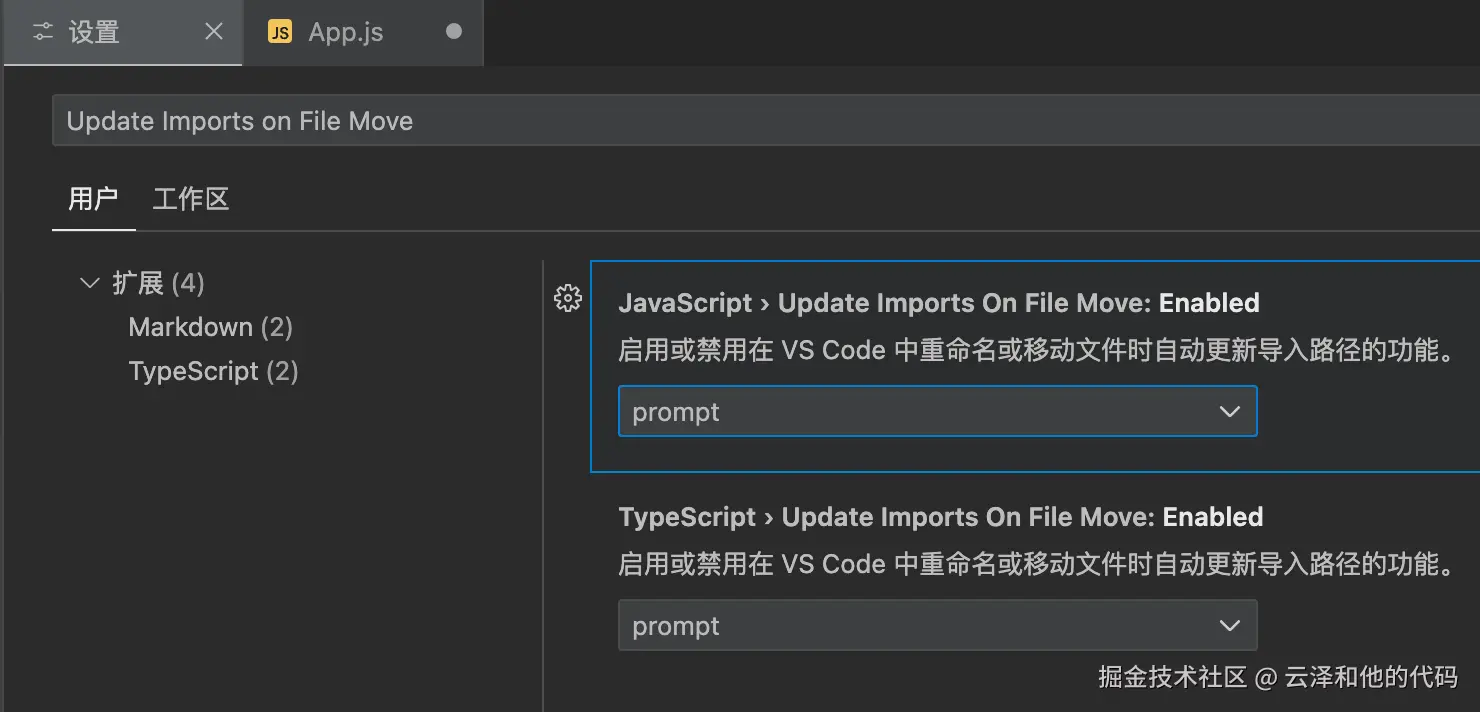The height and width of the screenshot is (712, 1480).
Task: Click the unsaved dot on App.js tab
Action: (454, 32)
